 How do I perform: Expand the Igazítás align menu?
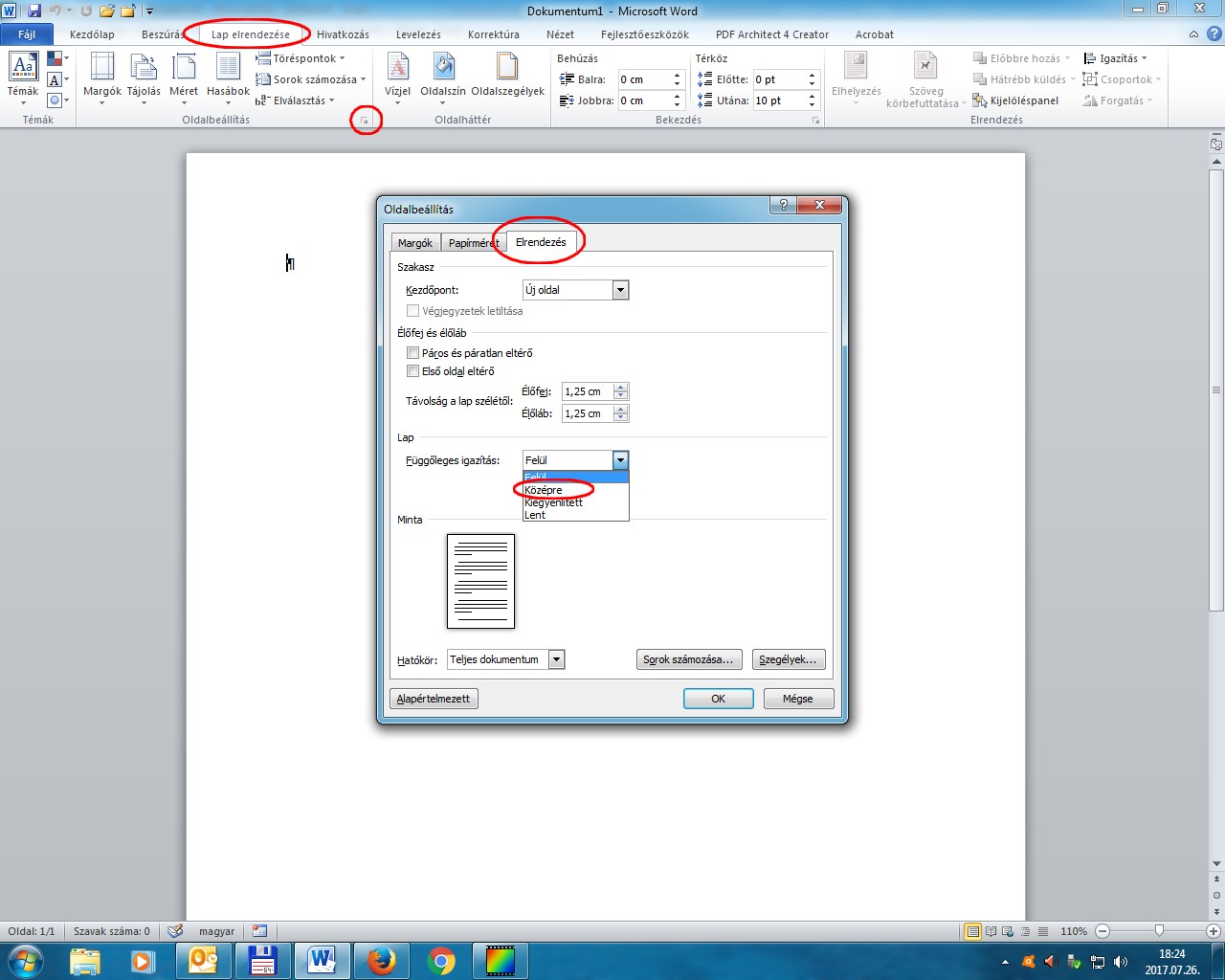tap(1115, 58)
